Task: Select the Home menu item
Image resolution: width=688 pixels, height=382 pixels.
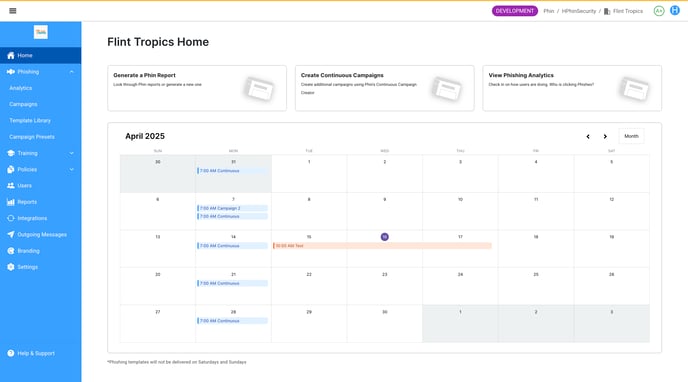Action: pos(40,55)
